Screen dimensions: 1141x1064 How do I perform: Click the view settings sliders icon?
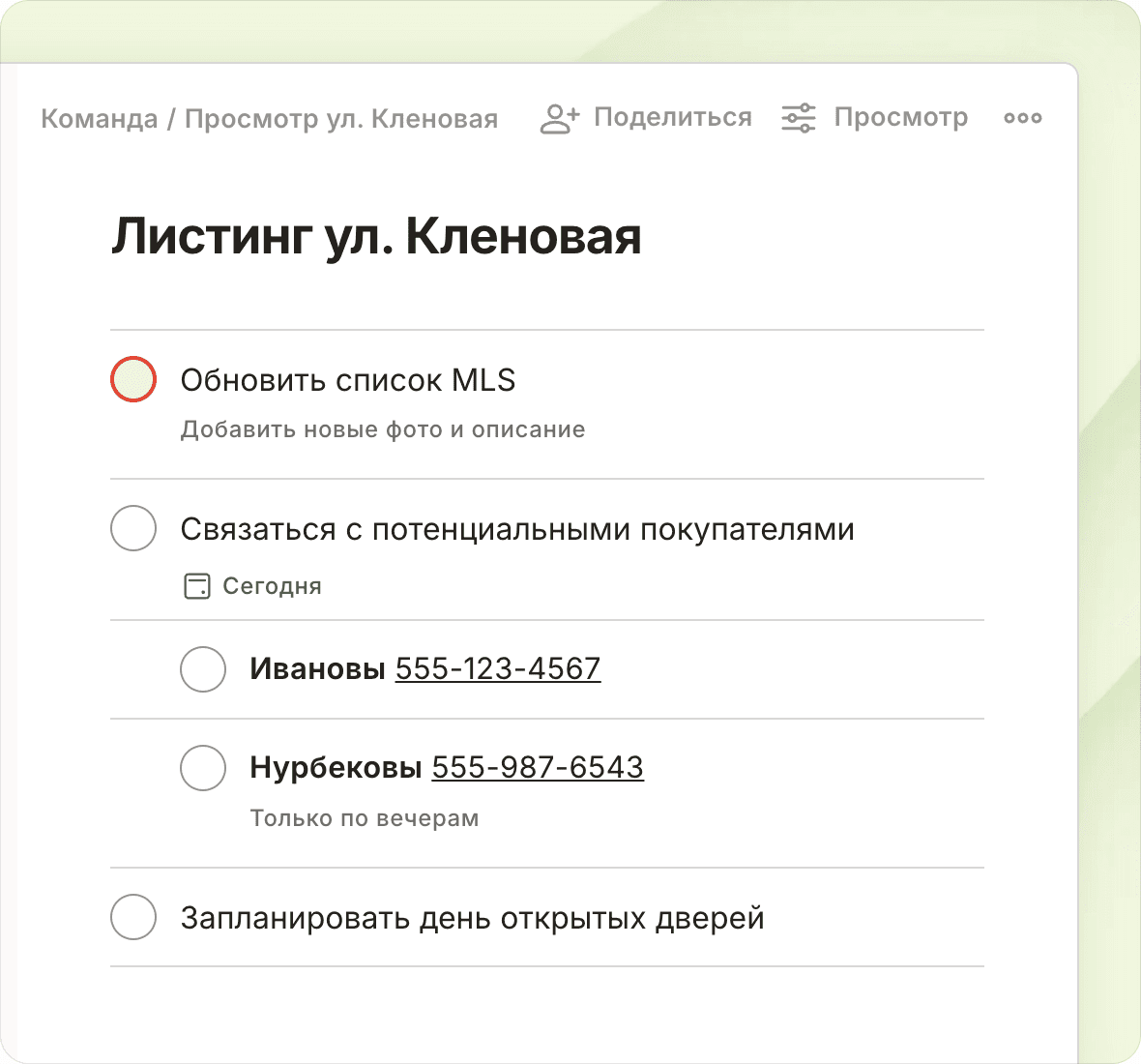799,118
